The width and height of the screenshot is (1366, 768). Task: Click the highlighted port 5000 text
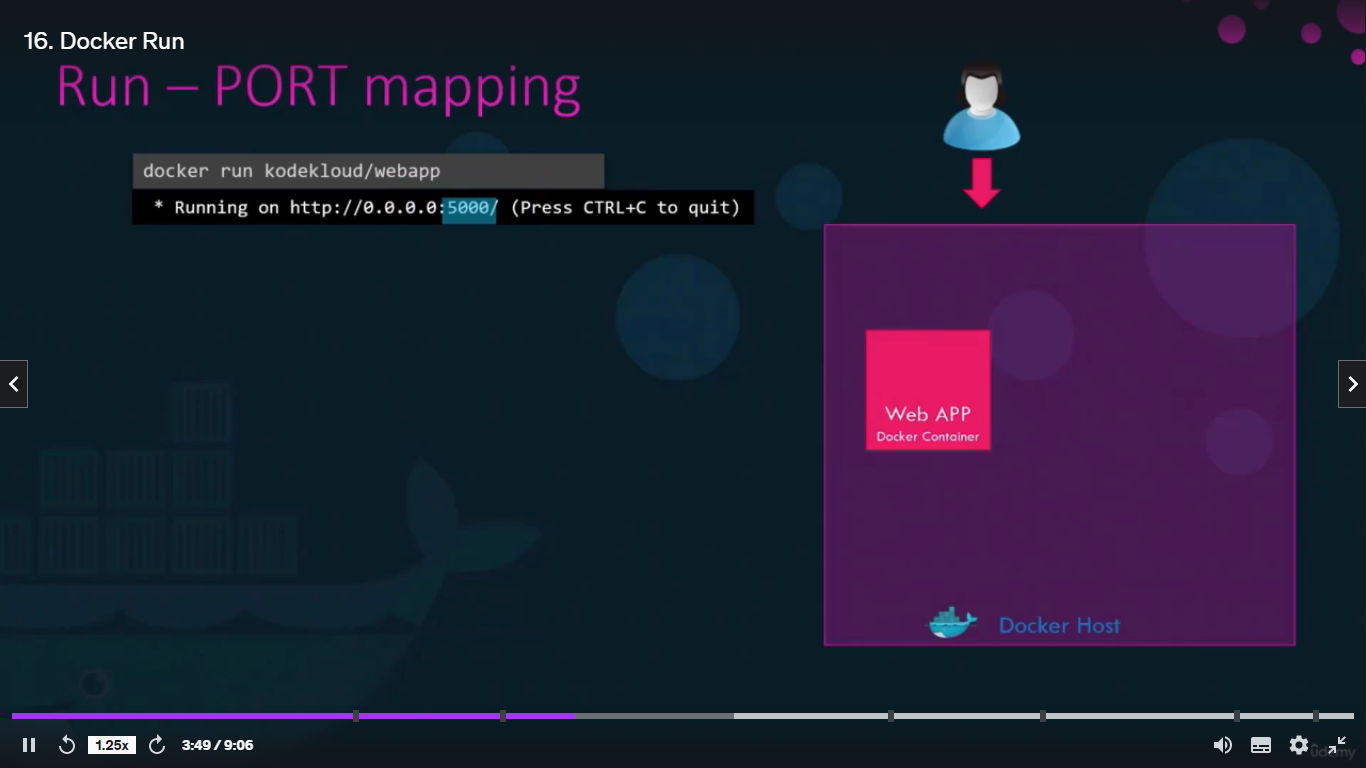[x=469, y=207]
